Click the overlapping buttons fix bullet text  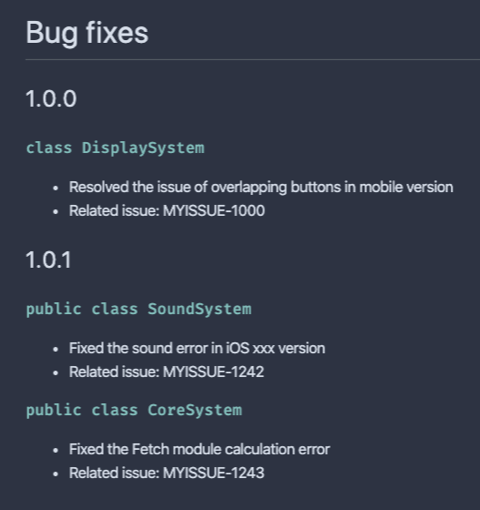tap(261, 187)
